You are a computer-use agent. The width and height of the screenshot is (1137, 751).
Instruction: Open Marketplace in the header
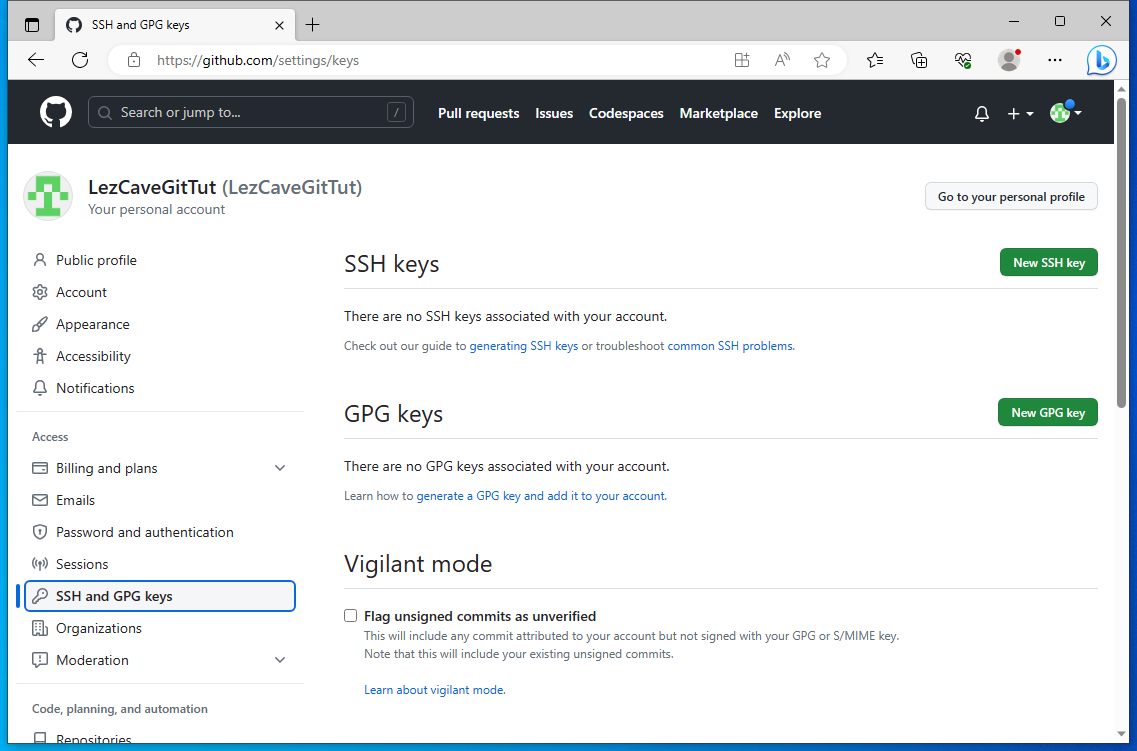point(719,113)
